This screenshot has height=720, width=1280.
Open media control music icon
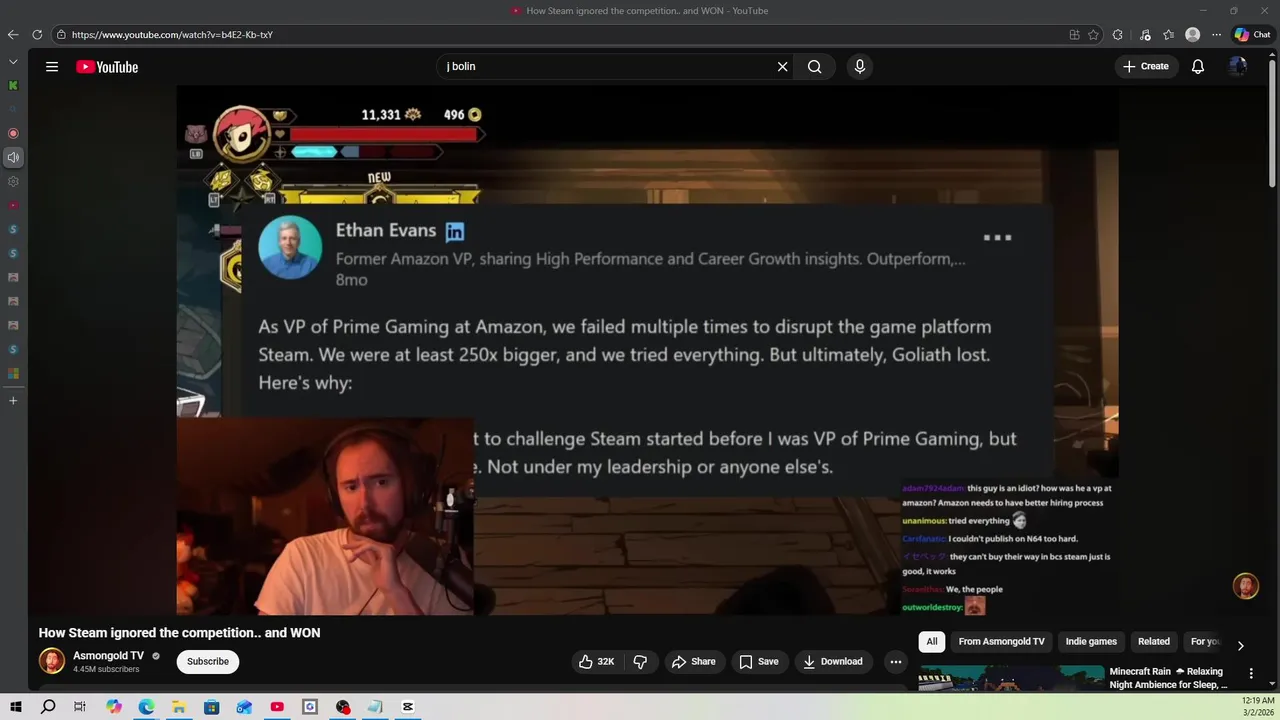coord(1145,35)
